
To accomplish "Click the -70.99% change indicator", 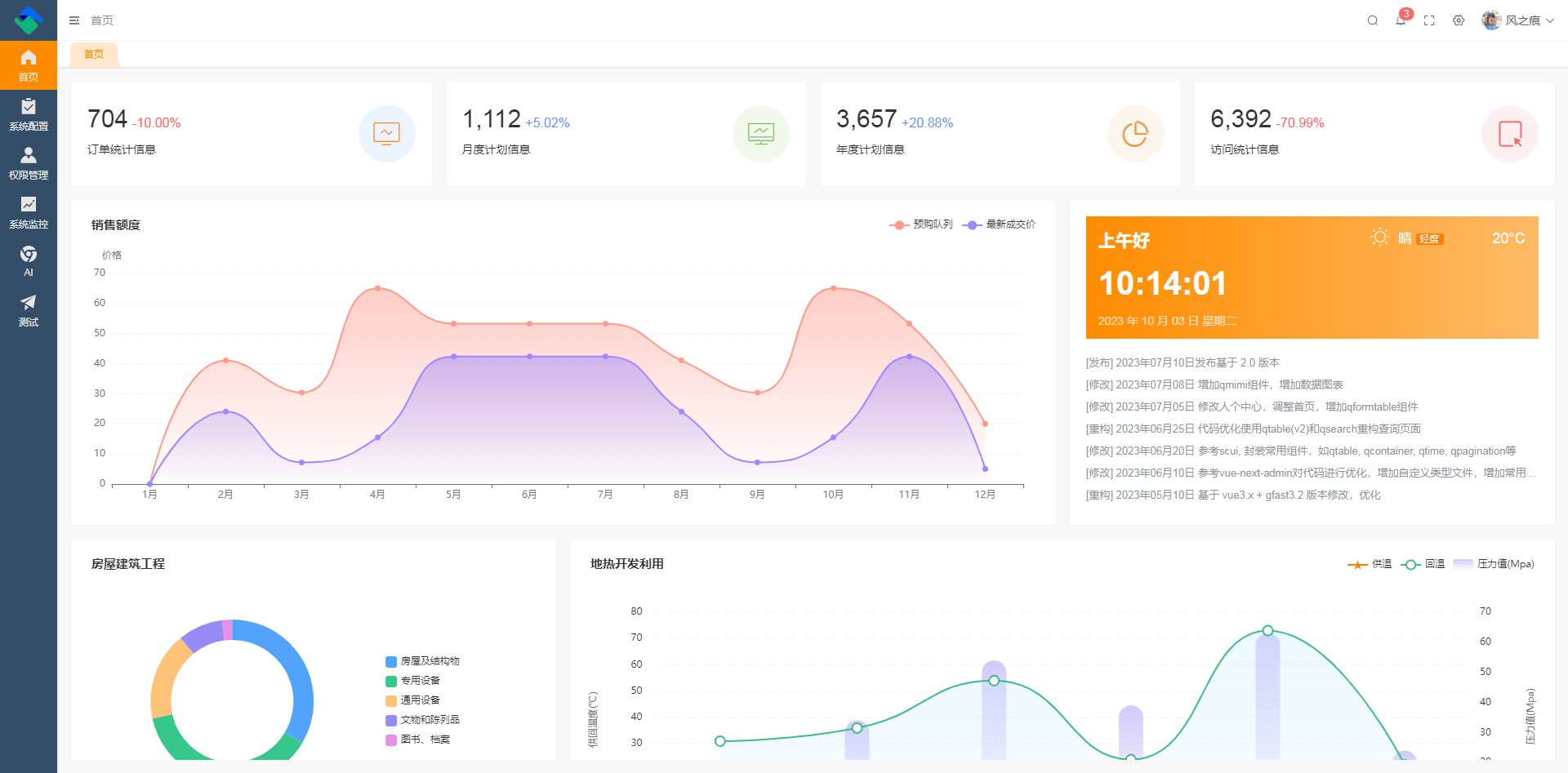I will (x=1300, y=122).
